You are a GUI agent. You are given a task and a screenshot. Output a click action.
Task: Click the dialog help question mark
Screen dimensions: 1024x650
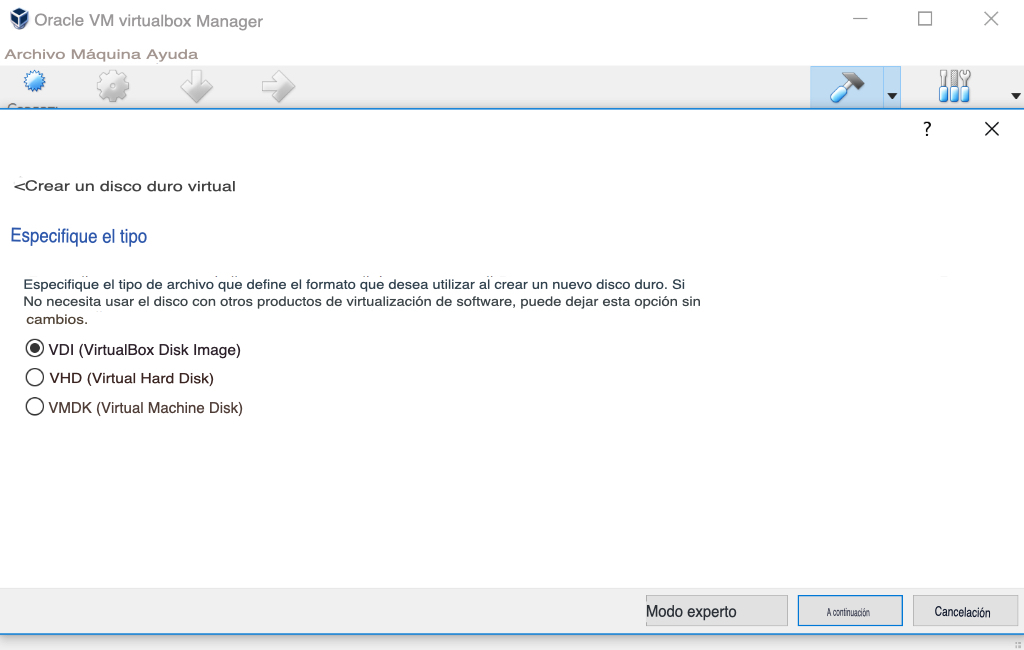point(927,129)
